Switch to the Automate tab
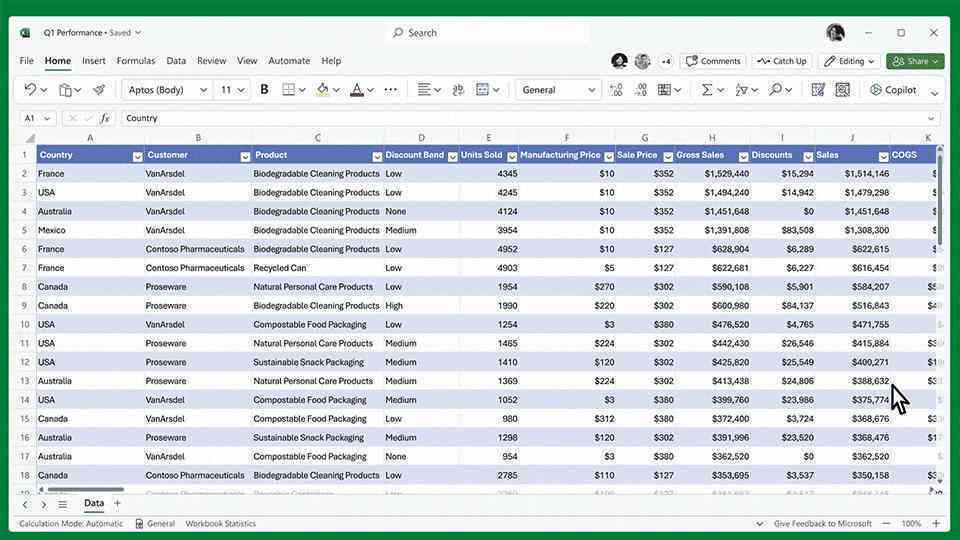The image size is (960, 540). tap(289, 61)
